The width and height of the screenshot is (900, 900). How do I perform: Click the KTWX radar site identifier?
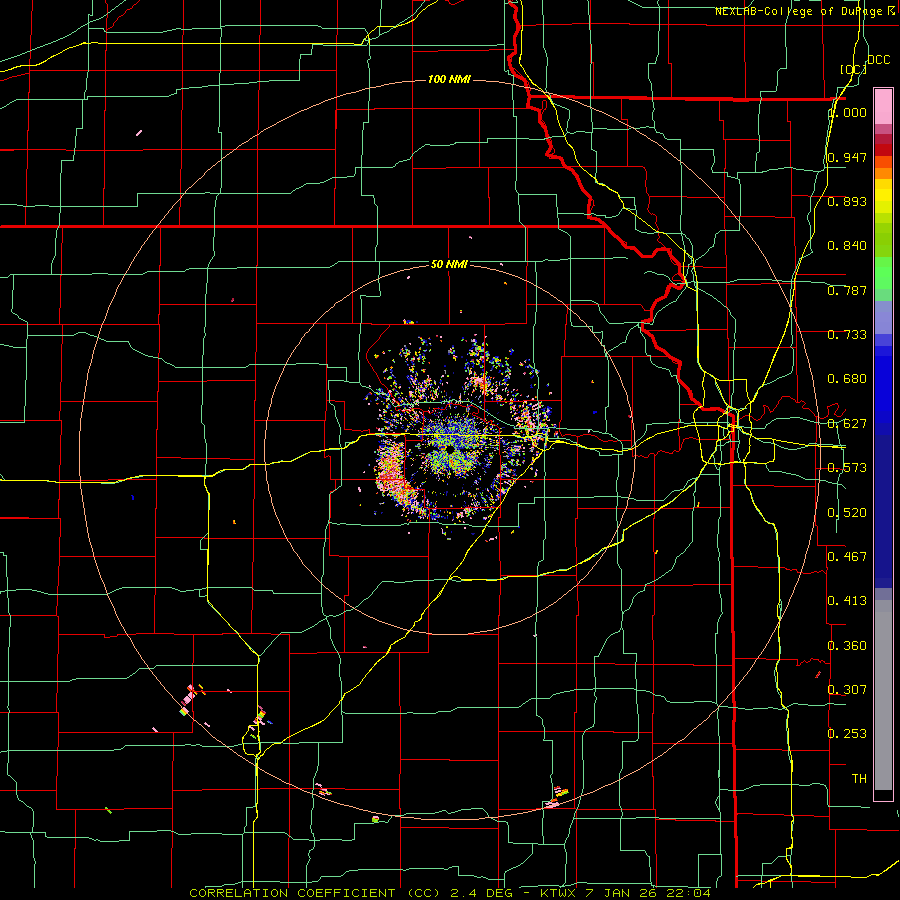(558, 893)
